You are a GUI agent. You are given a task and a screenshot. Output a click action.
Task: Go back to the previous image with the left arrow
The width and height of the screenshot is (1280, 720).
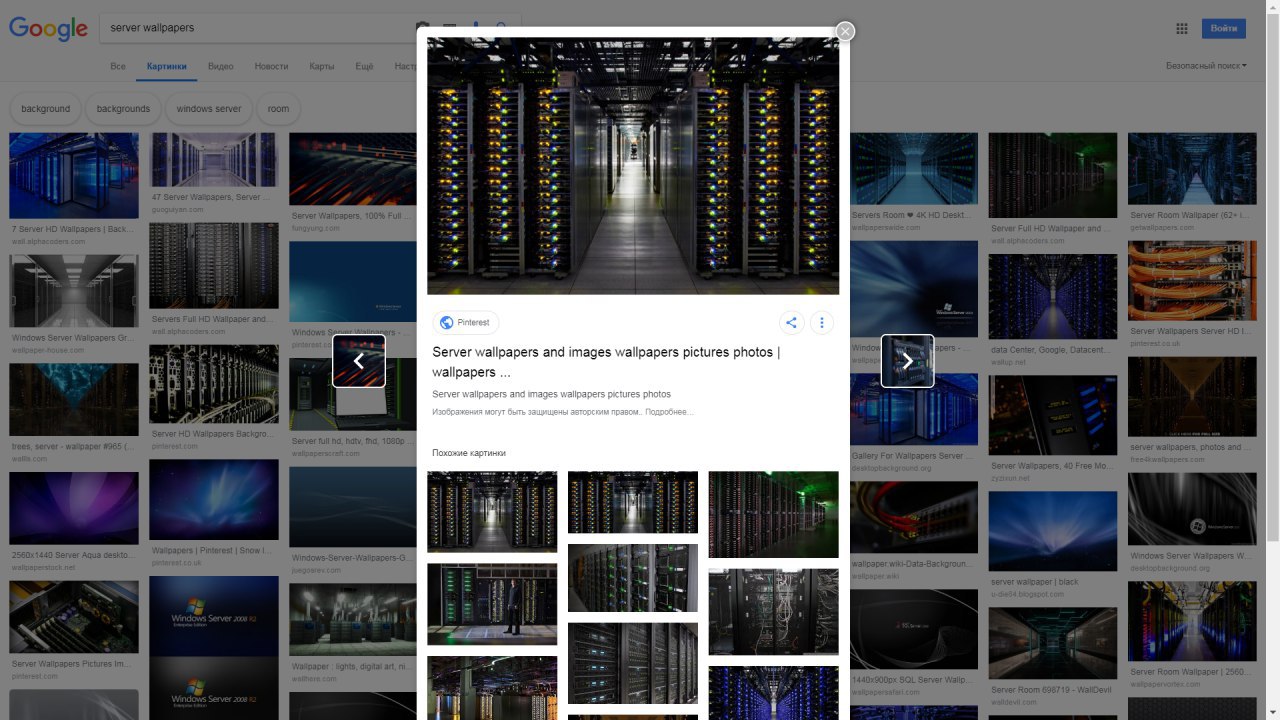click(359, 361)
